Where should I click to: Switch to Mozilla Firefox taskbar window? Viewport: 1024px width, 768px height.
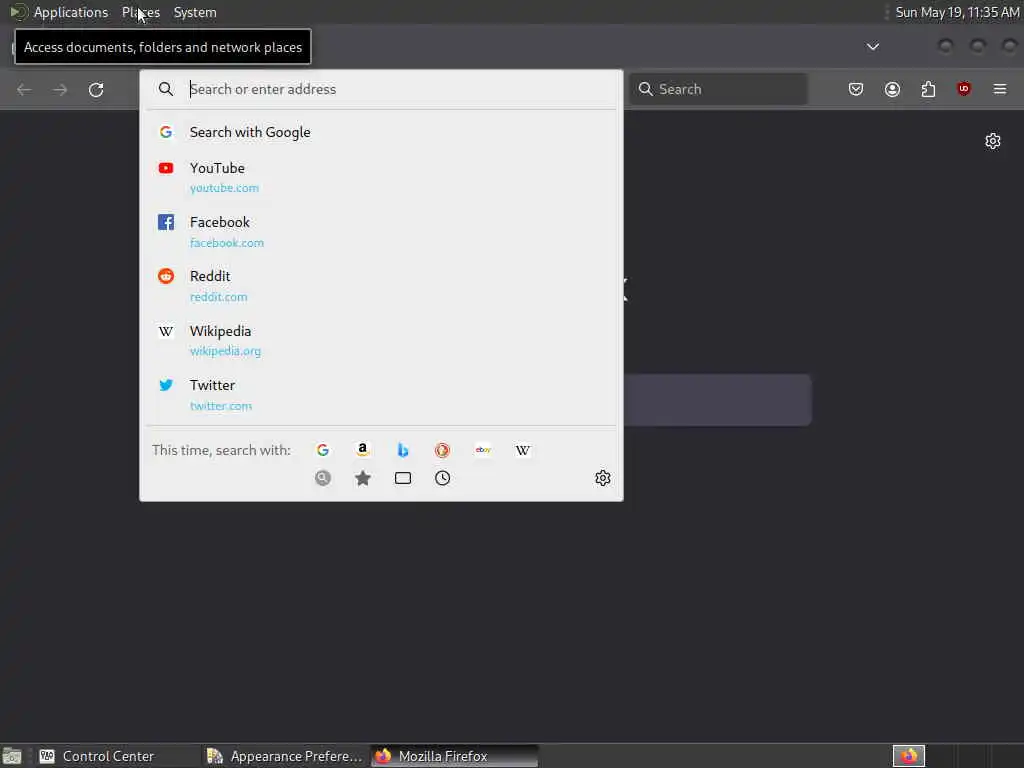tap(455, 756)
